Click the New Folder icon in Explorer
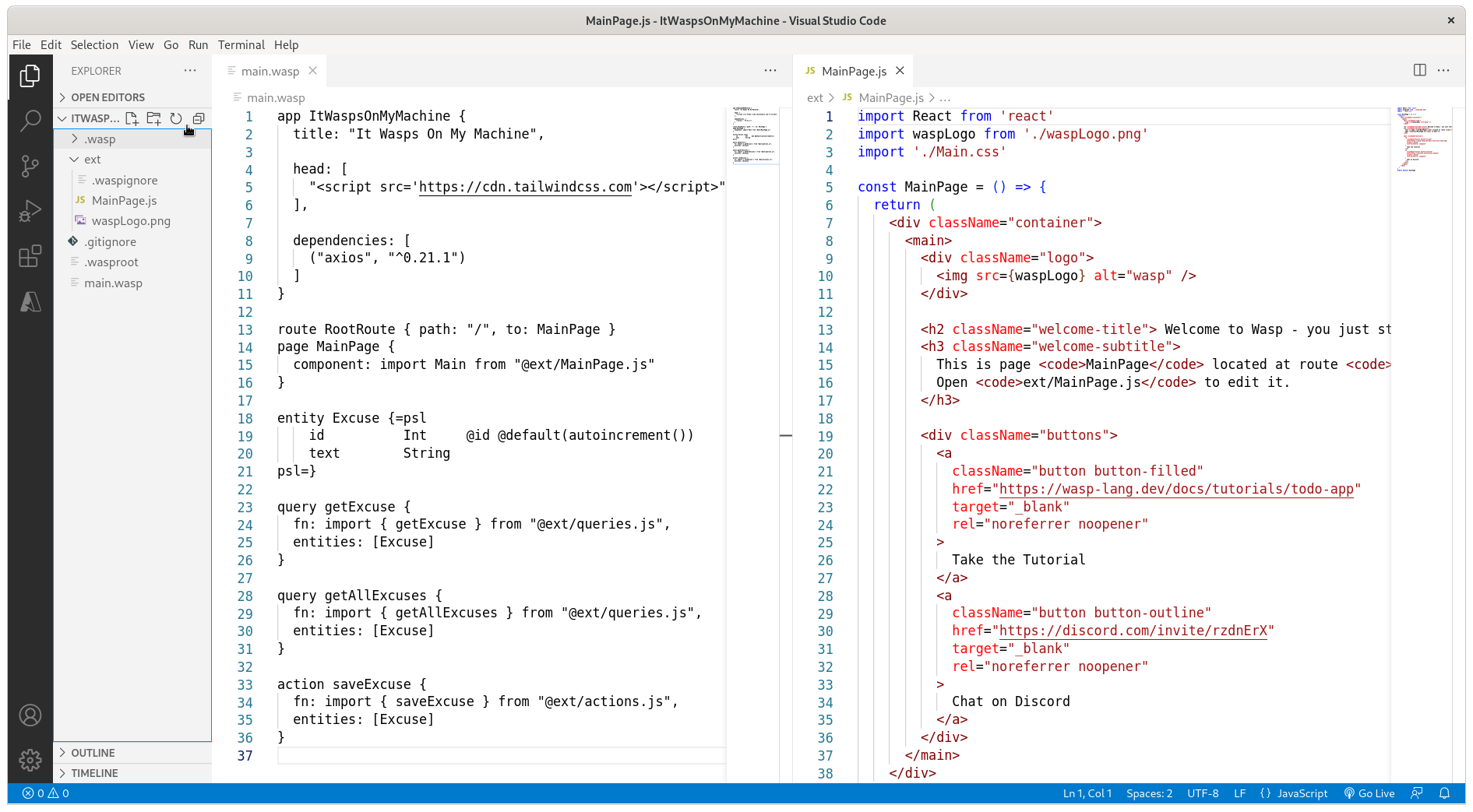The height and width of the screenshot is (812, 1473). click(x=154, y=118)
